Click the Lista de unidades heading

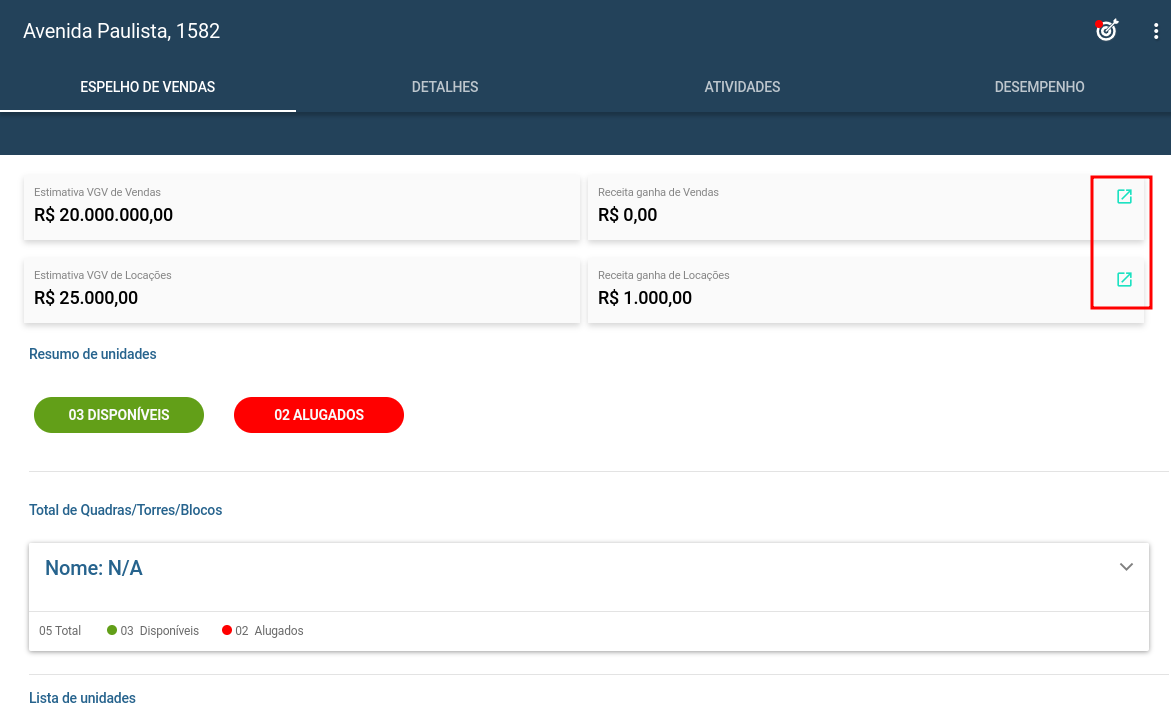[x=82, y=698]
